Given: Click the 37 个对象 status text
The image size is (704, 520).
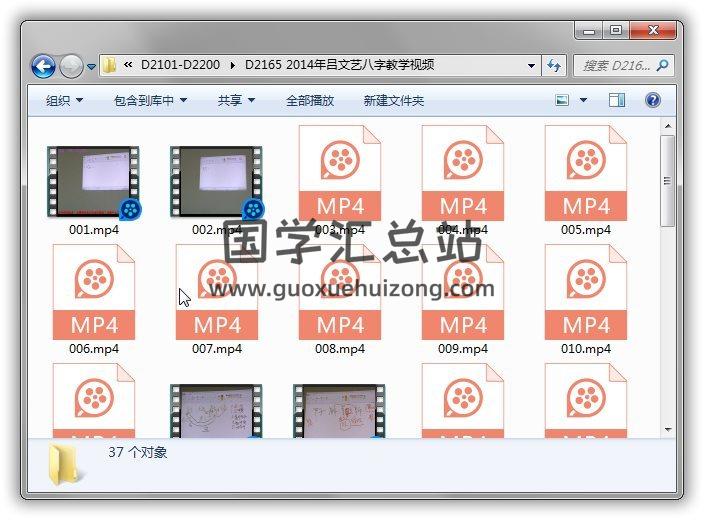Looking at the screenshot, I should point(137,452).
